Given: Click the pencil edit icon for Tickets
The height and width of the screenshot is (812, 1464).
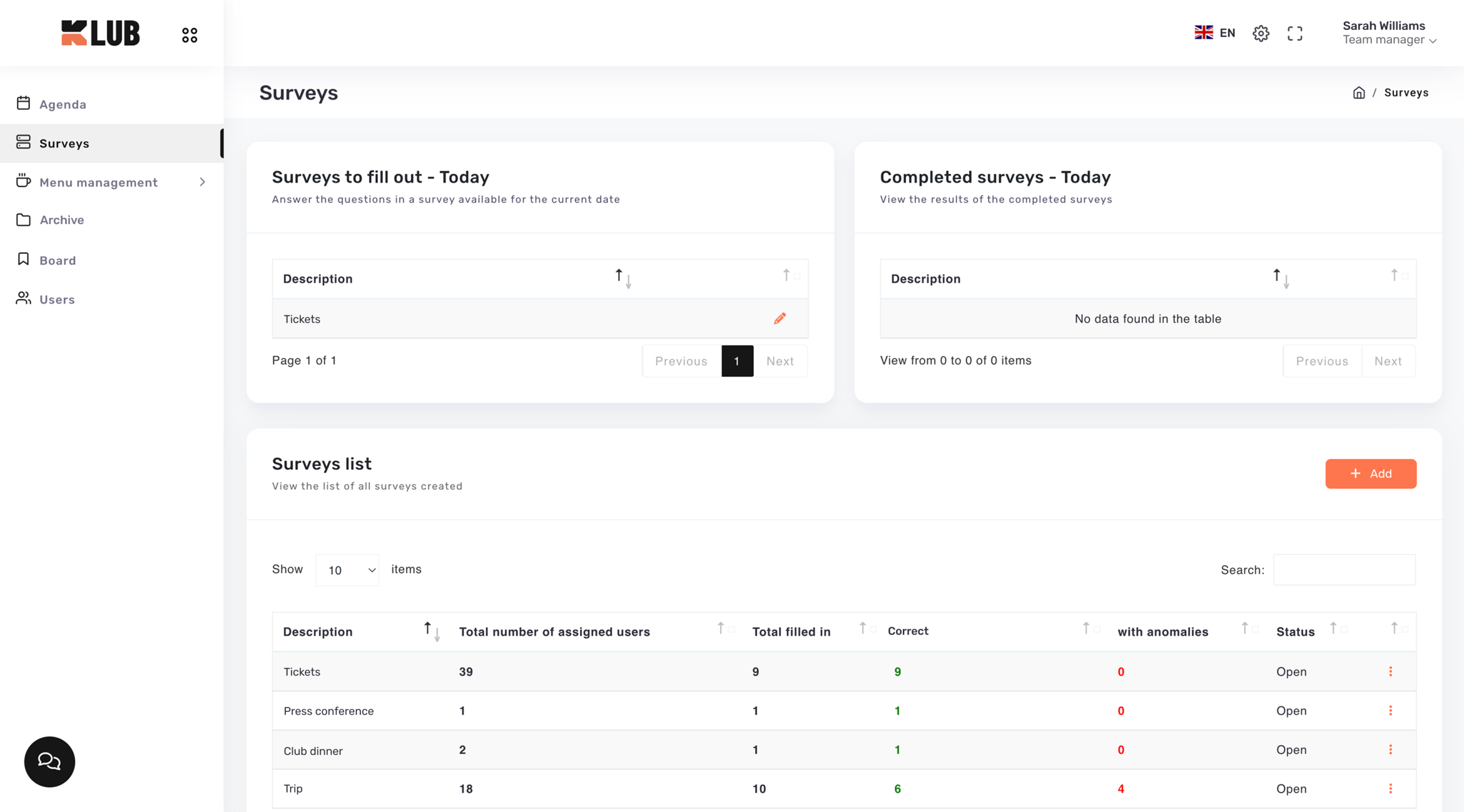Looking at the screenshot, I should click(779, 319).
